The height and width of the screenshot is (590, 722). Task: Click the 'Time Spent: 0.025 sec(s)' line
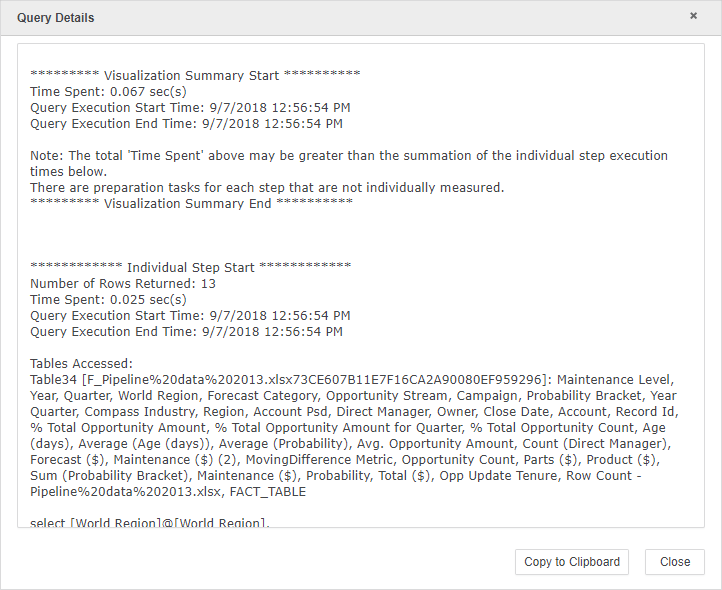pos(108,300)
